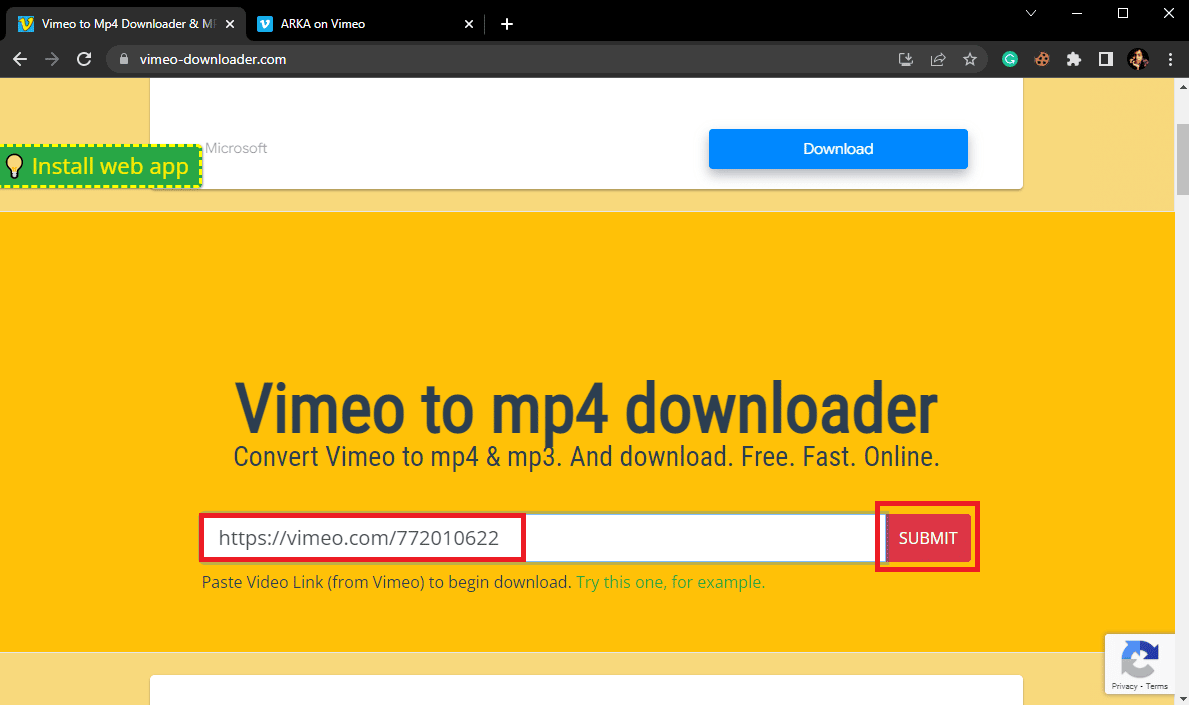1189x705 pixels.
Task: Click 'Try this one, for example' link
Action: [670, 582]
